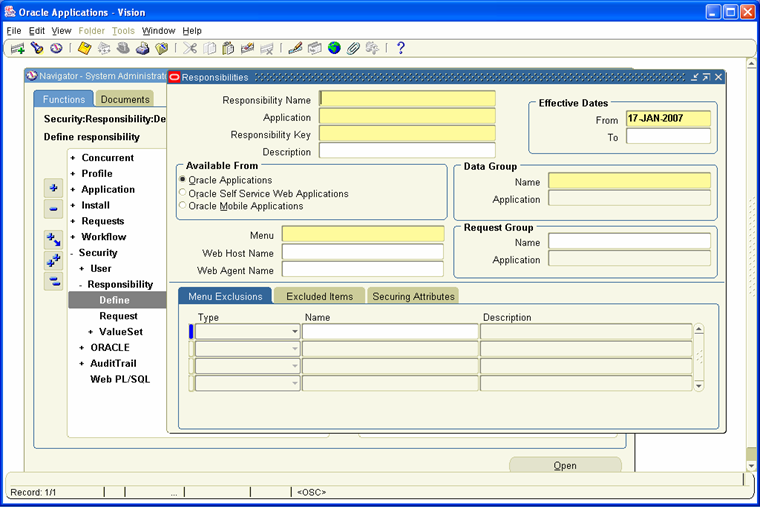Click the Edit Field pencil icon
This screenshot has width=760, height=507.
click(x=295, y=48)
